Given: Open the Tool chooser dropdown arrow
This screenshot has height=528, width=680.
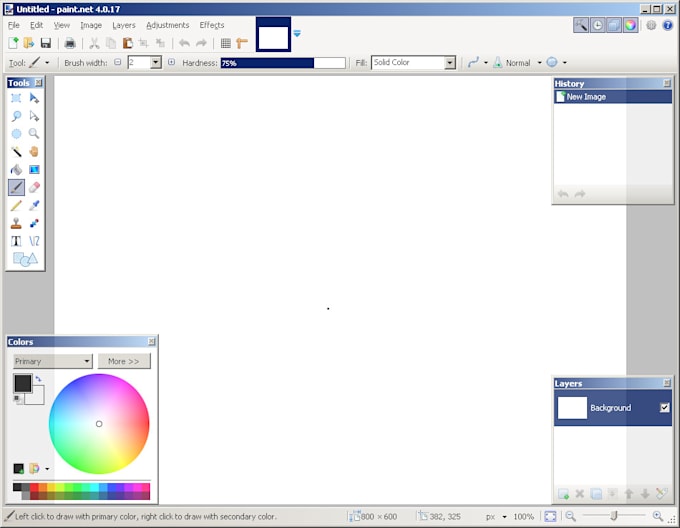Looking at the screenshot, I should [47, 63].
